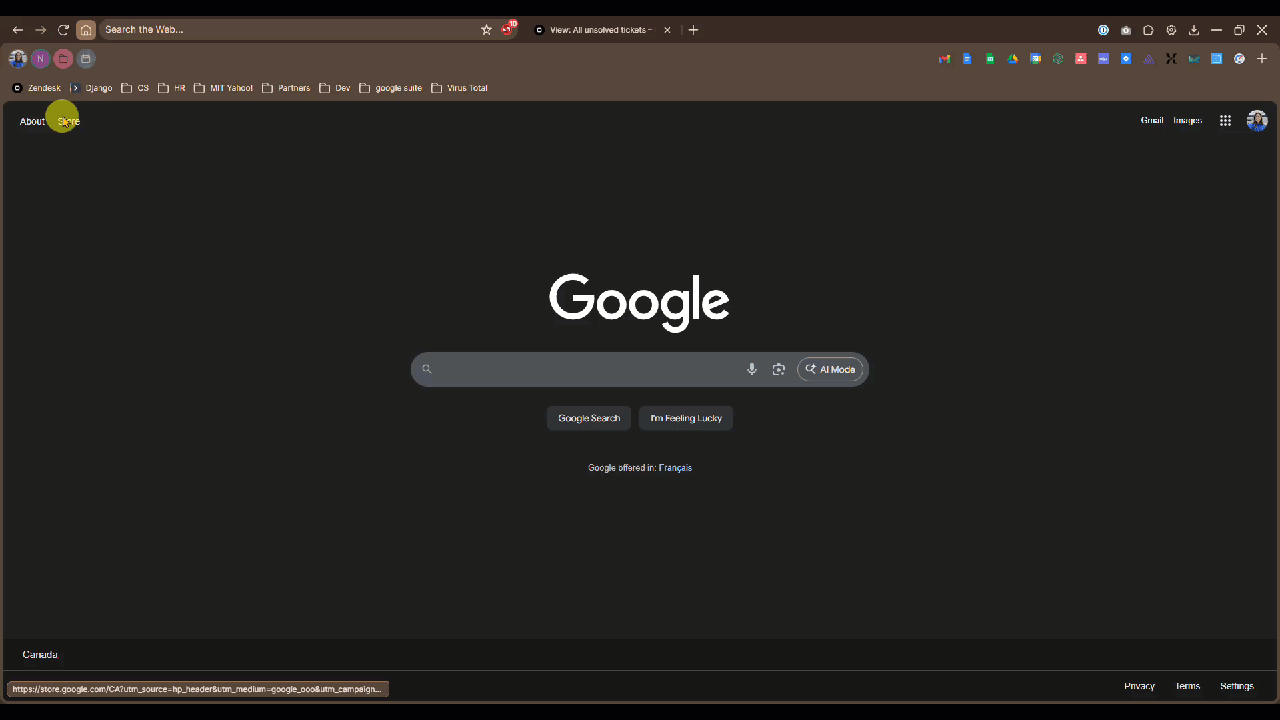Add a web panel with the plus icon

1262,59
